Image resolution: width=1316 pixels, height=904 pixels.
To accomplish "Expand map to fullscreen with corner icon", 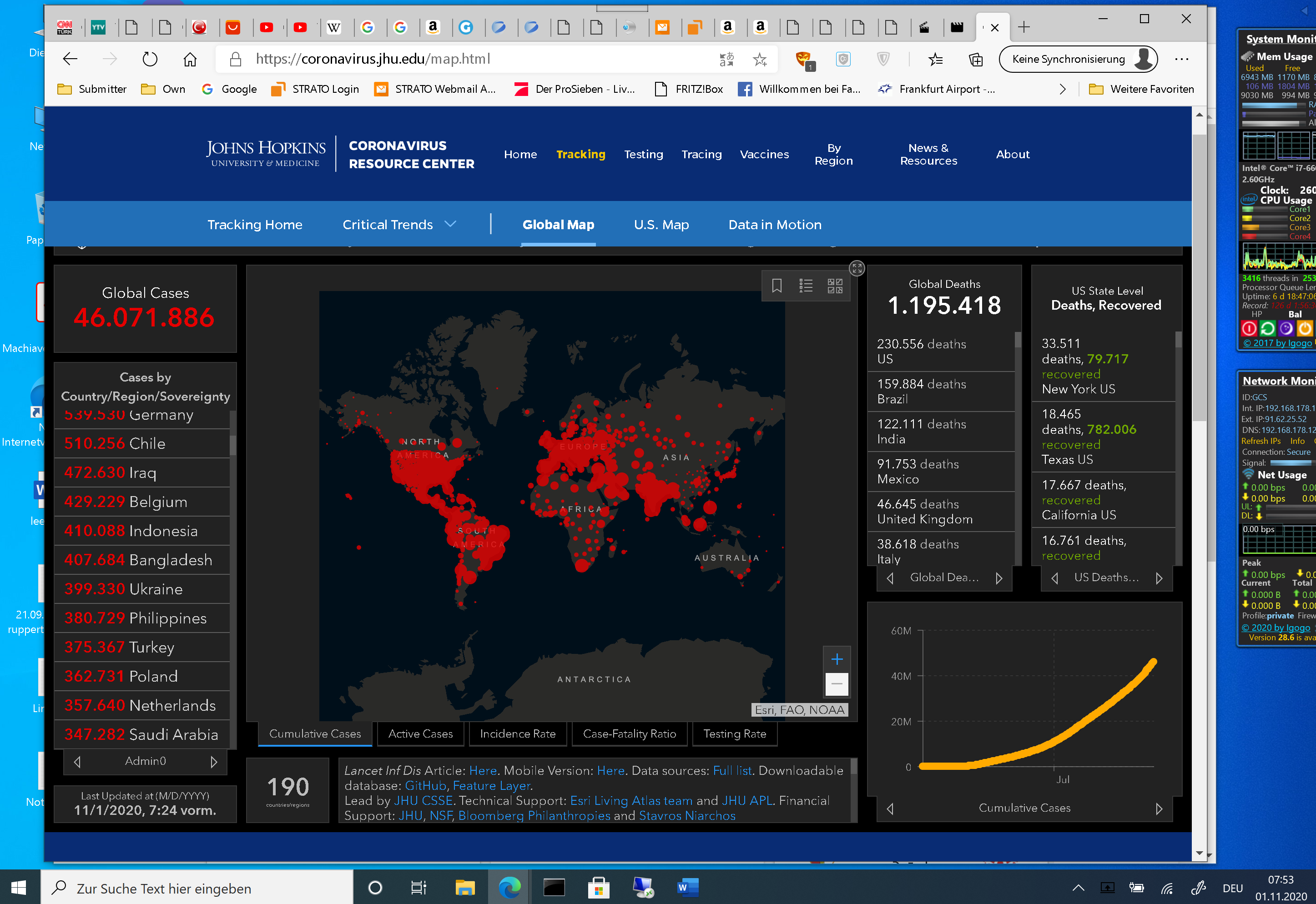I will 857,268.
